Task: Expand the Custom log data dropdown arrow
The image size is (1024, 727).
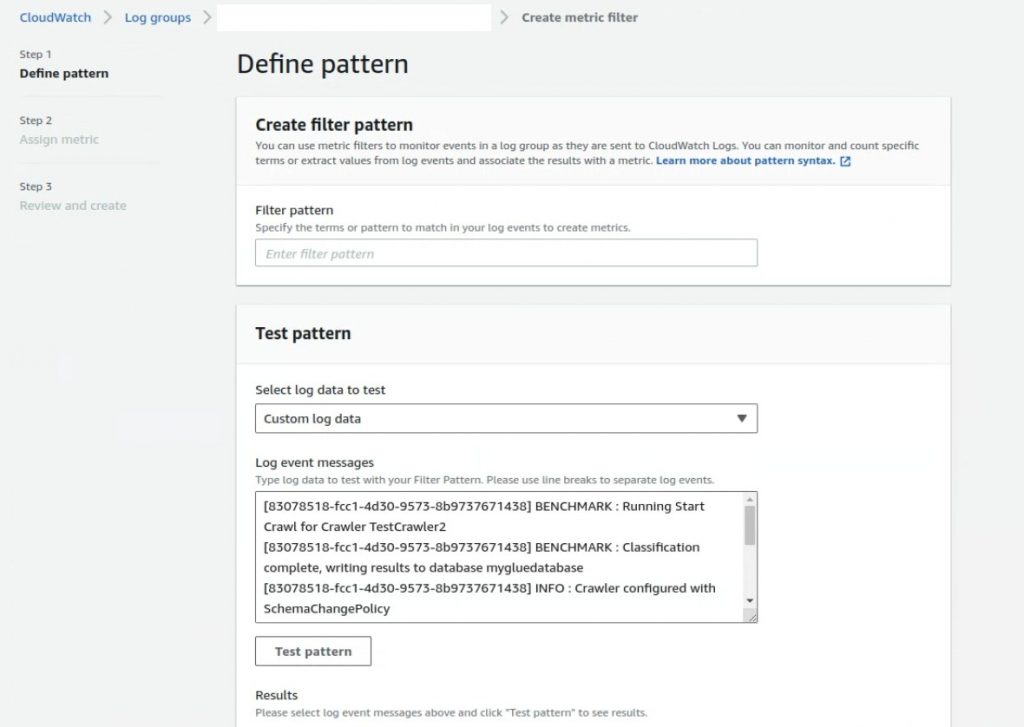Action: click(x=742, y=419)
